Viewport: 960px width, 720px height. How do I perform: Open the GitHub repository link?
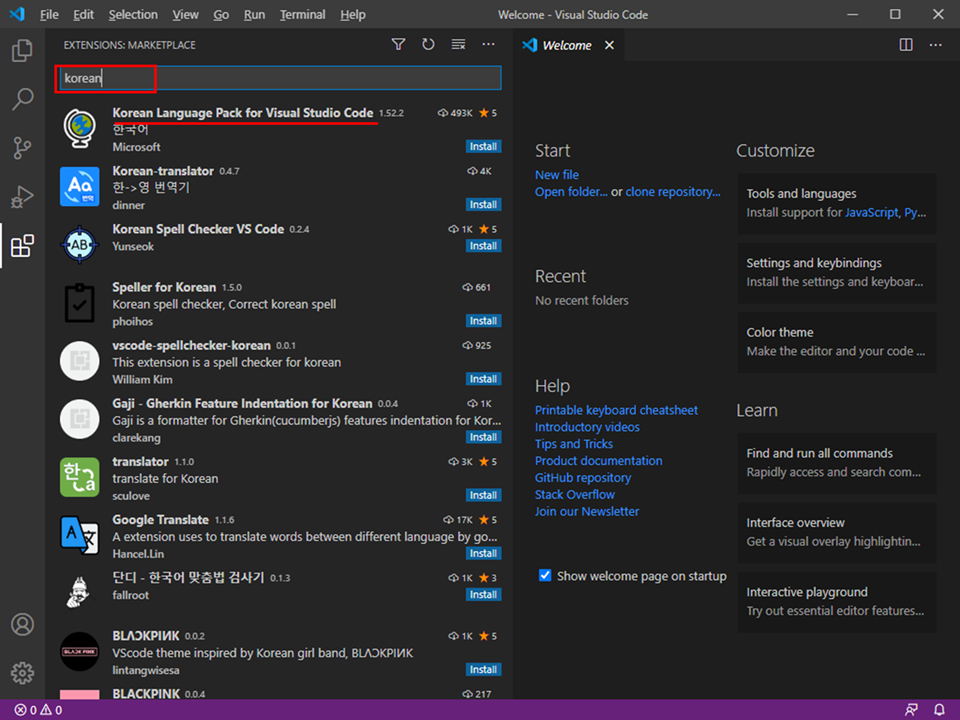click(x=583, y=478)
